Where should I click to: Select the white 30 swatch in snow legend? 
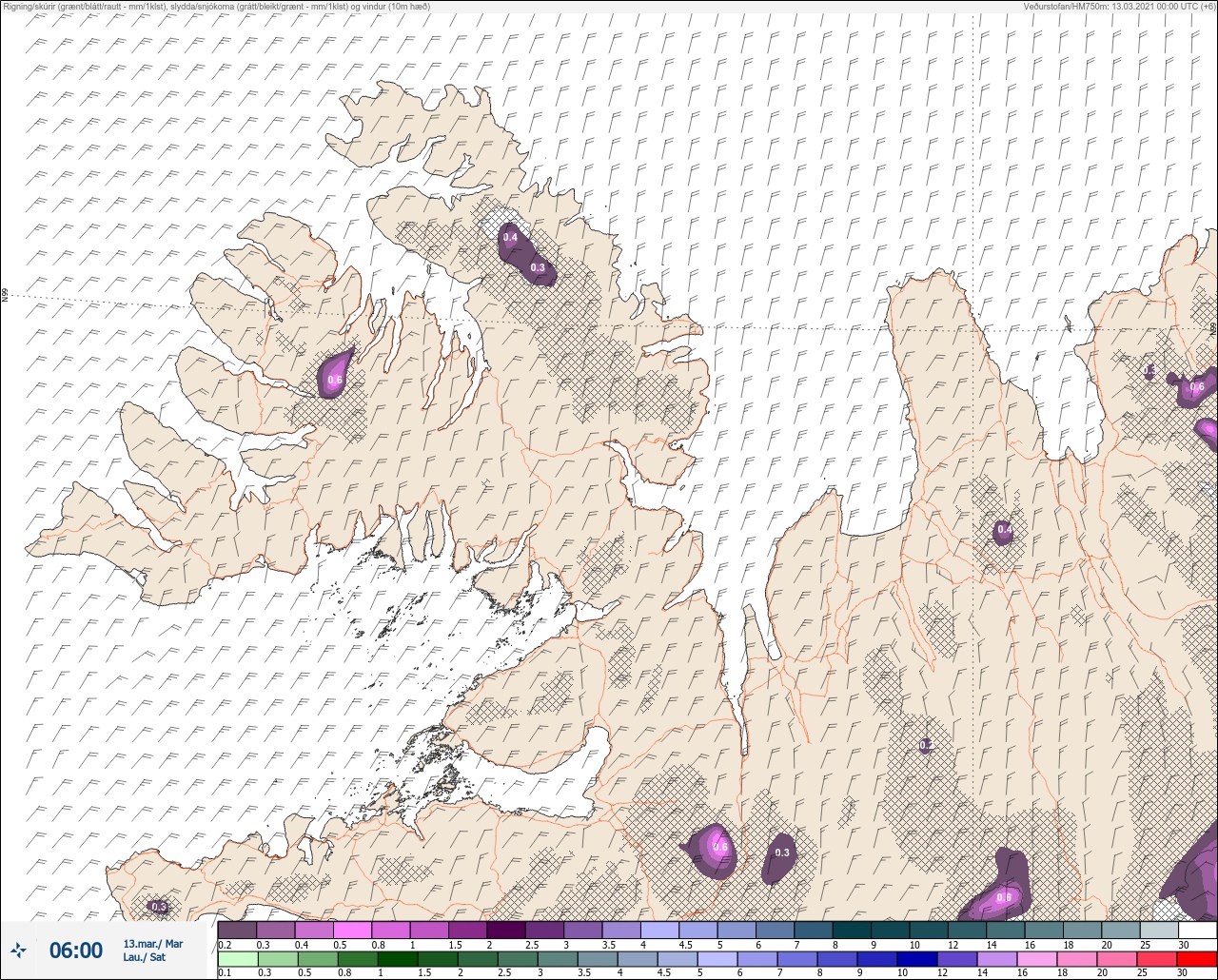coord(1196,930)
